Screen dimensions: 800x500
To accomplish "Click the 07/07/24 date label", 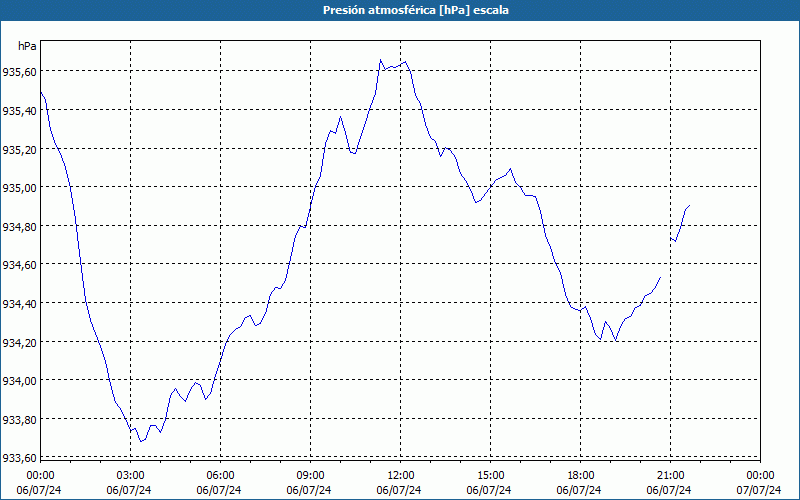I will coord(760,490).
